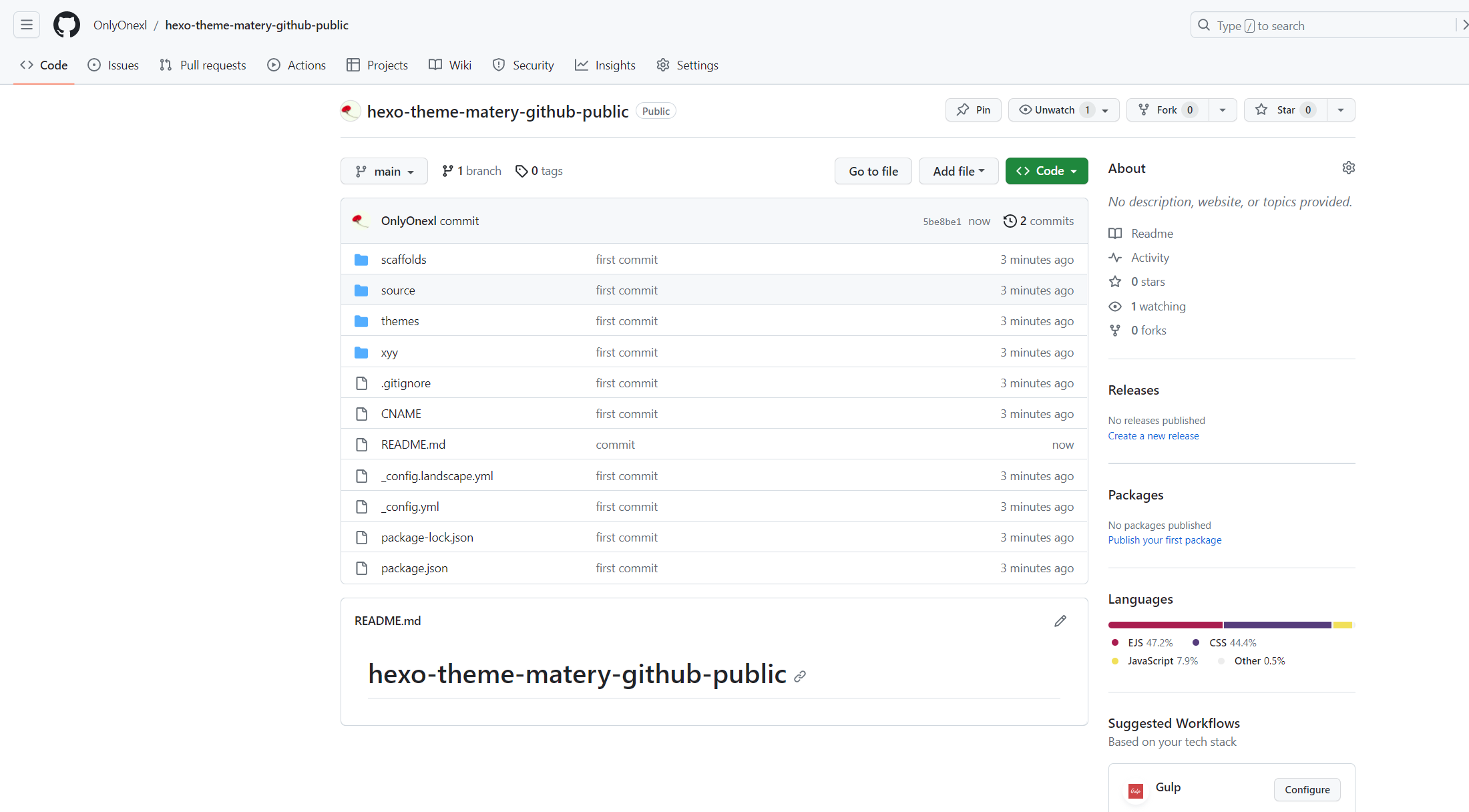Click the scaffolds folder icon
Screen dimensions: 1469x812
[x=361, y=260]
